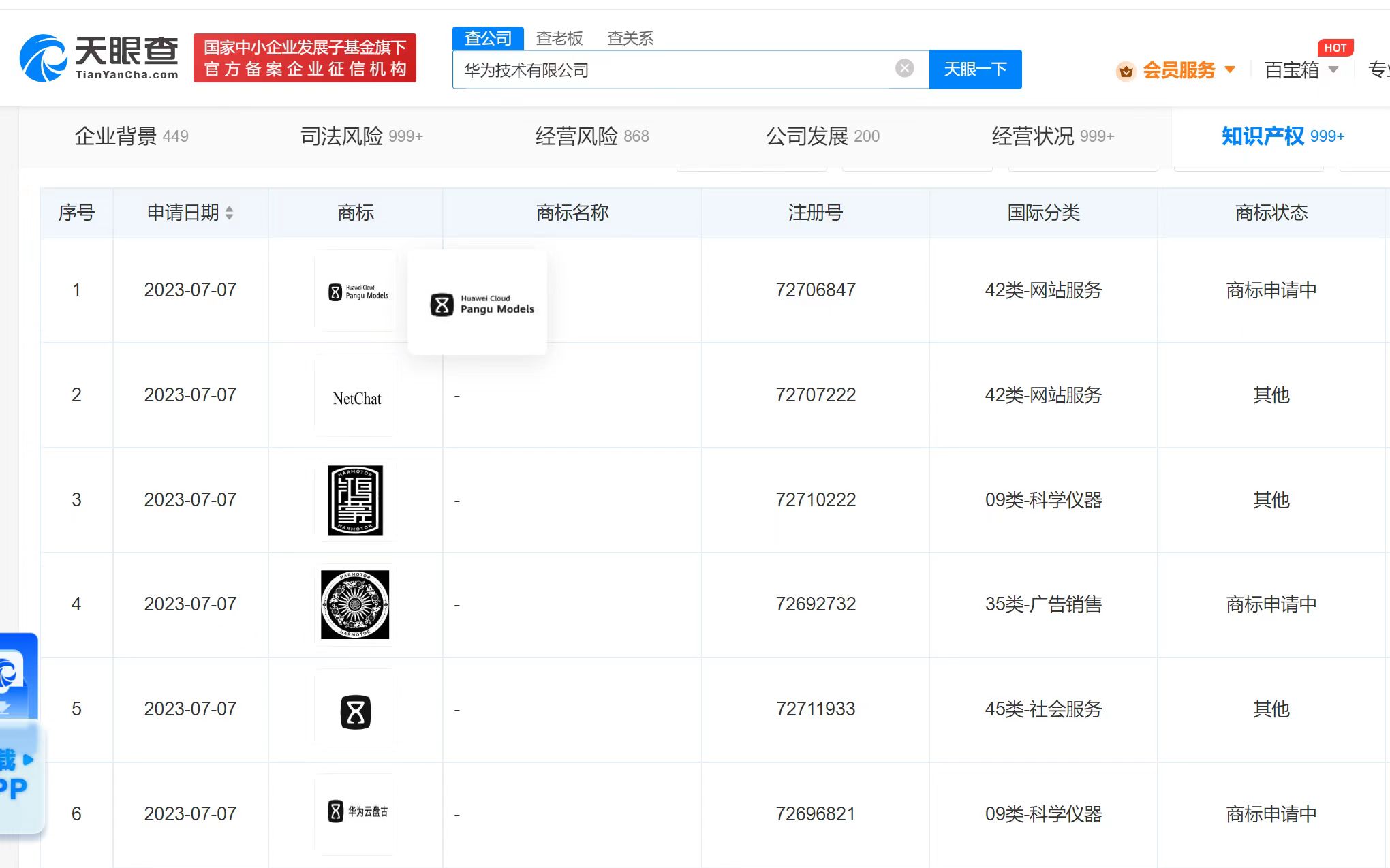The width and height of the screenshot is (1390, 868).
Task: Click 其他 status in row 2
Action: 1271,395
